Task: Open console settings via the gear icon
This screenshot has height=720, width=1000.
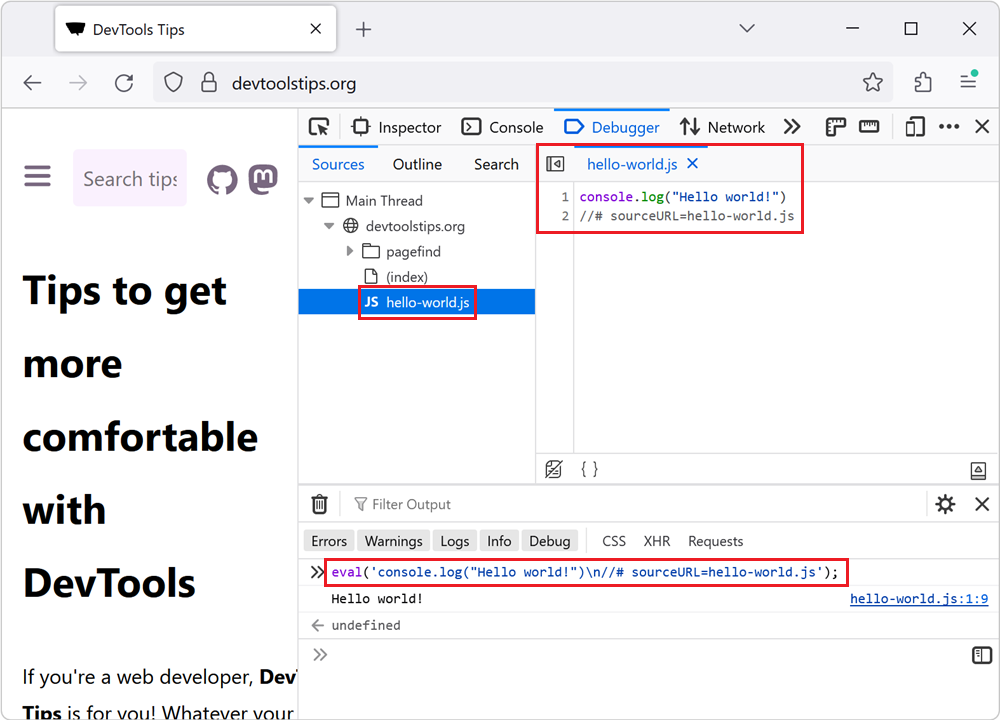Action: click(944, 504)
